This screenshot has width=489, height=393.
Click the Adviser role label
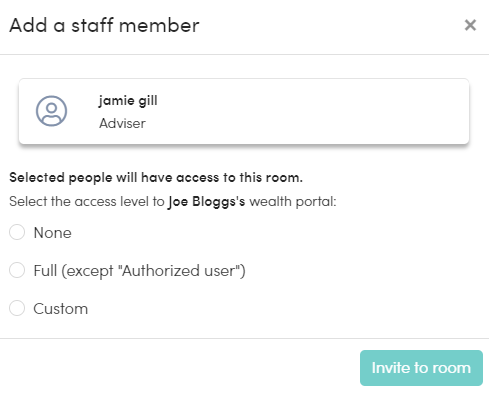[122, 123]
